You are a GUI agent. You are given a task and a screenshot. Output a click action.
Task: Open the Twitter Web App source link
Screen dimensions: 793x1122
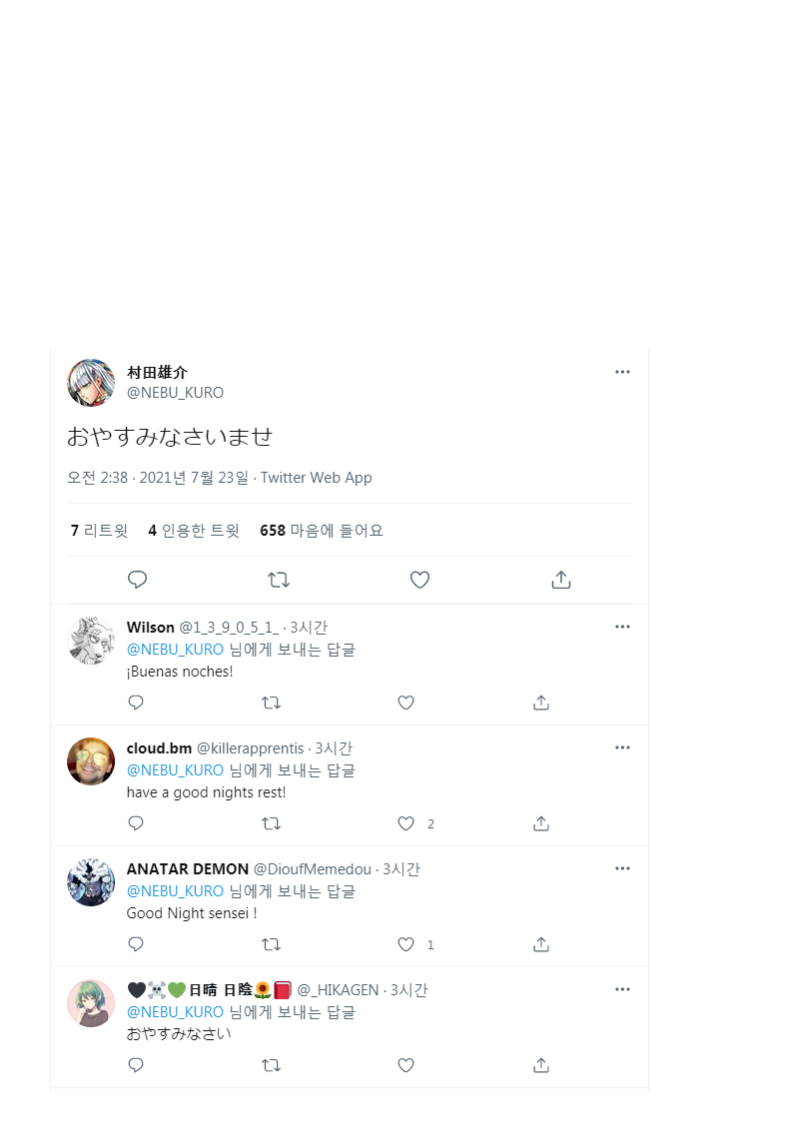(316, 478)
